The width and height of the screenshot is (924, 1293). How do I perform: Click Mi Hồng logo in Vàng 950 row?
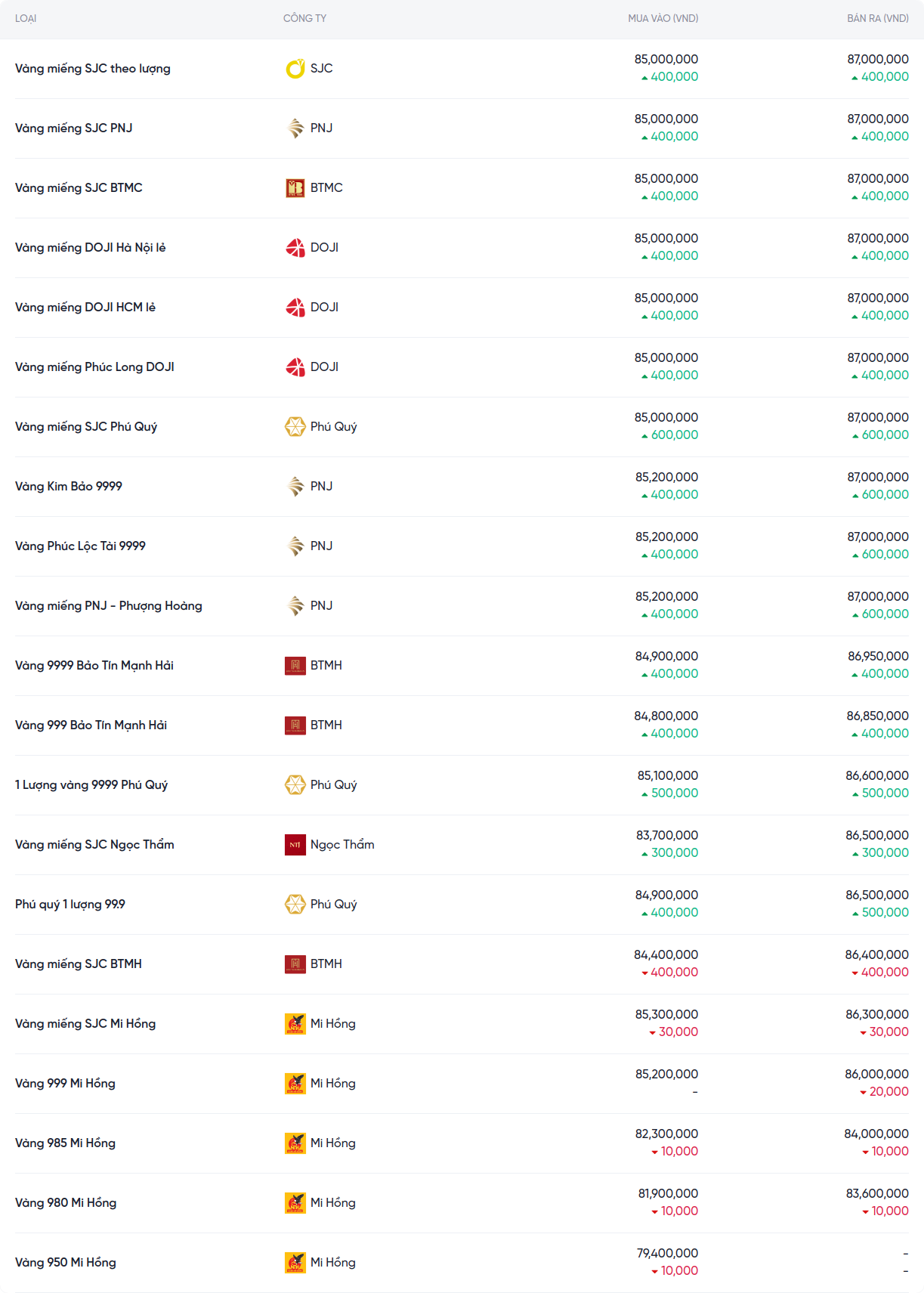(295, 1263)
